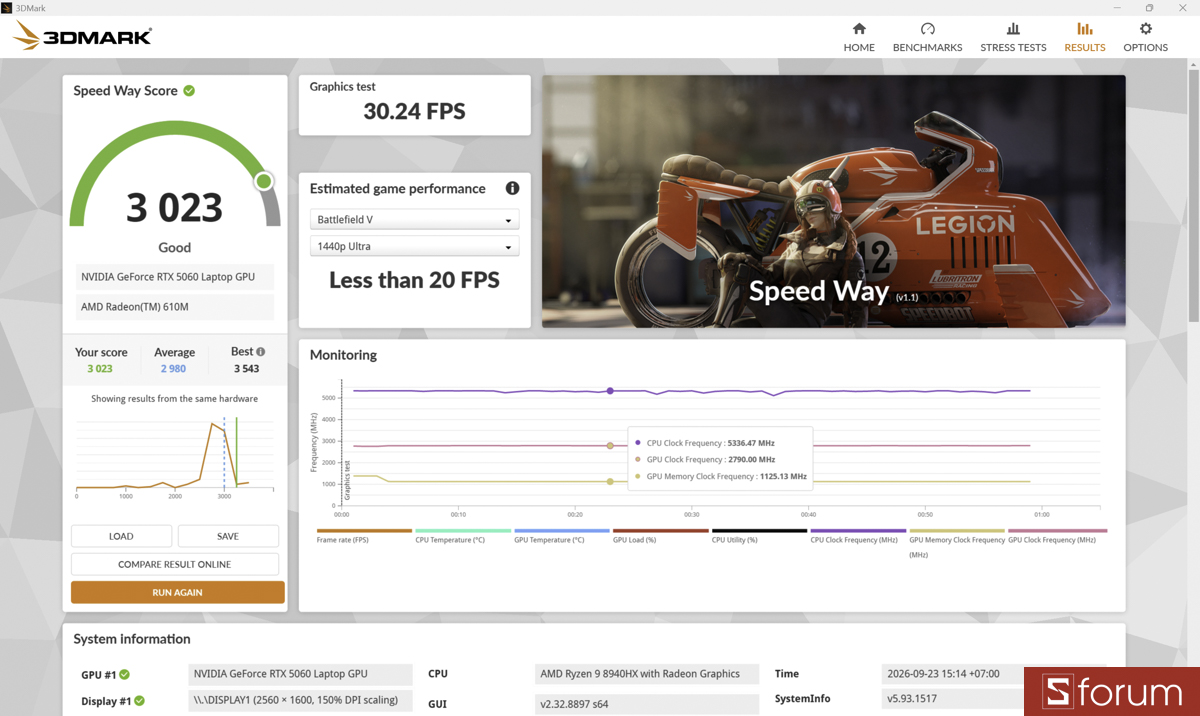Click COMPARE RESULT ONLINE button

(x=175, y=564)
